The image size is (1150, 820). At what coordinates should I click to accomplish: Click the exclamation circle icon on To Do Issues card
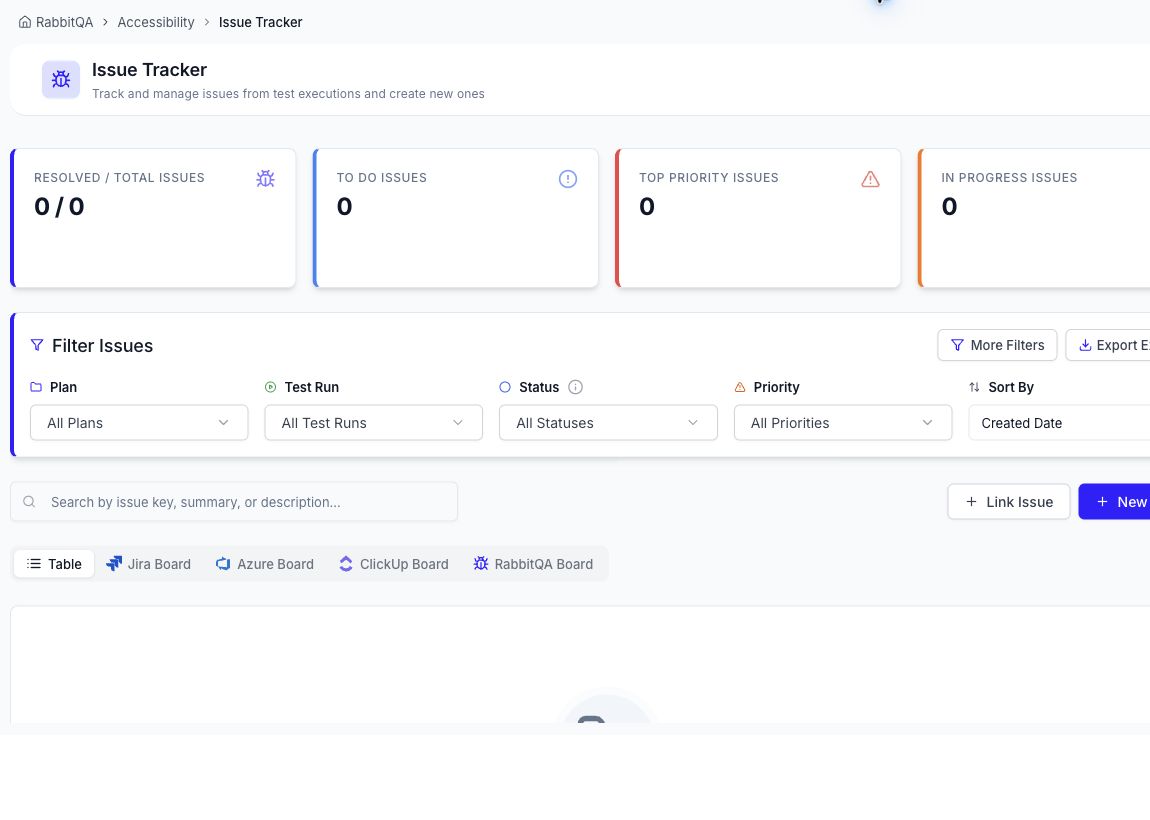pos(568,179)
